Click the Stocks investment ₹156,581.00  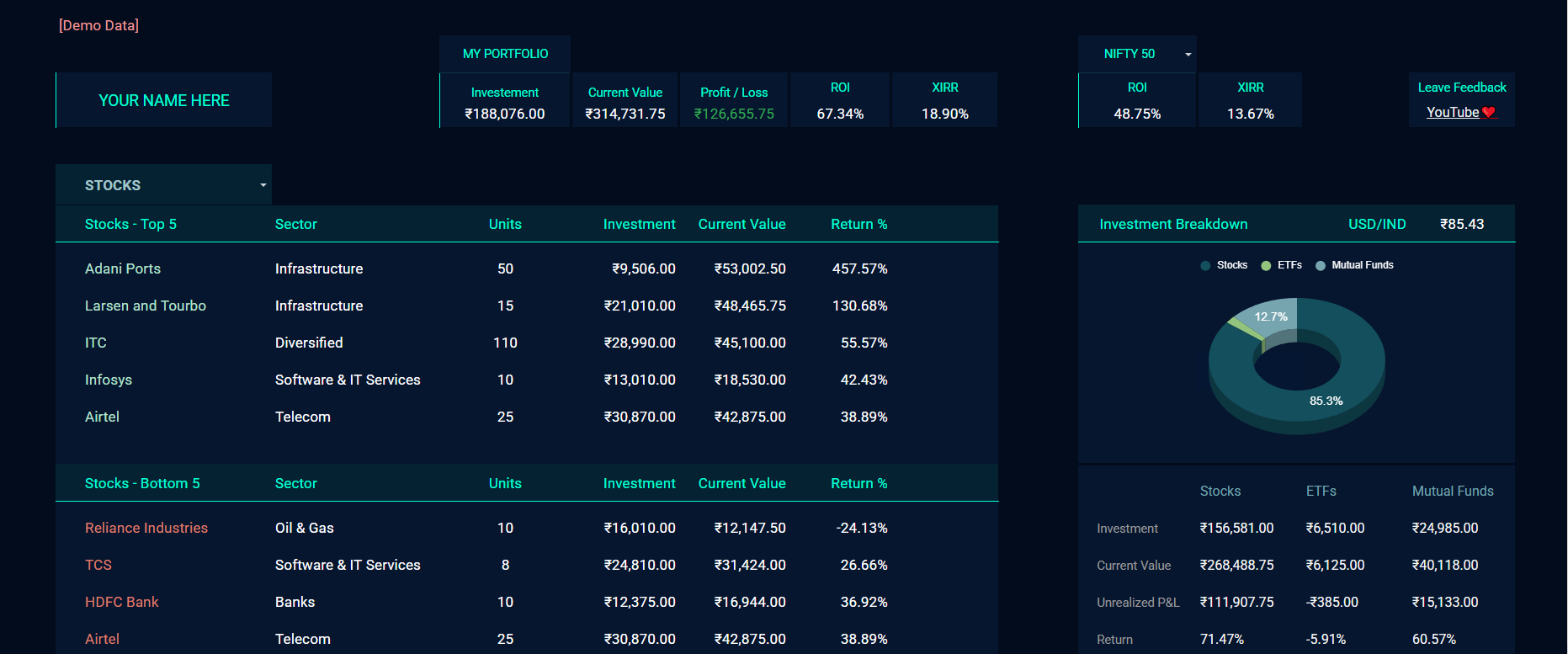(1236, 528)
